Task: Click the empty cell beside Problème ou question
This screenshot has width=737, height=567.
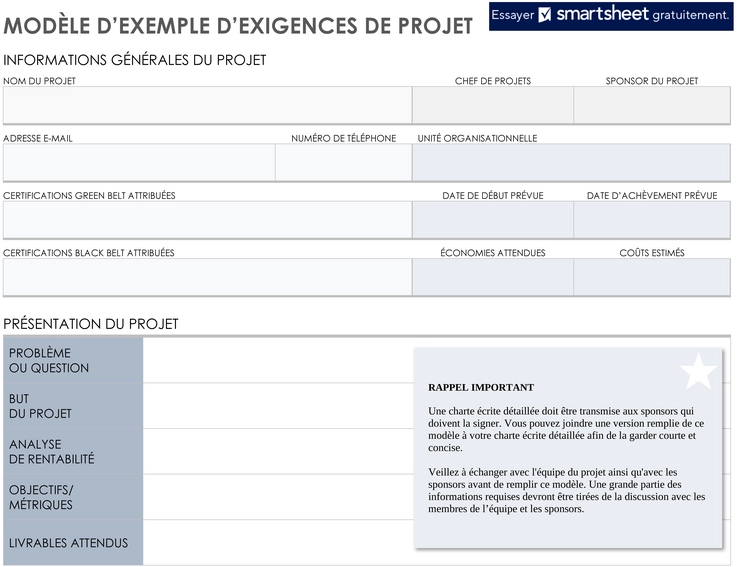Action: click(278, 360)
